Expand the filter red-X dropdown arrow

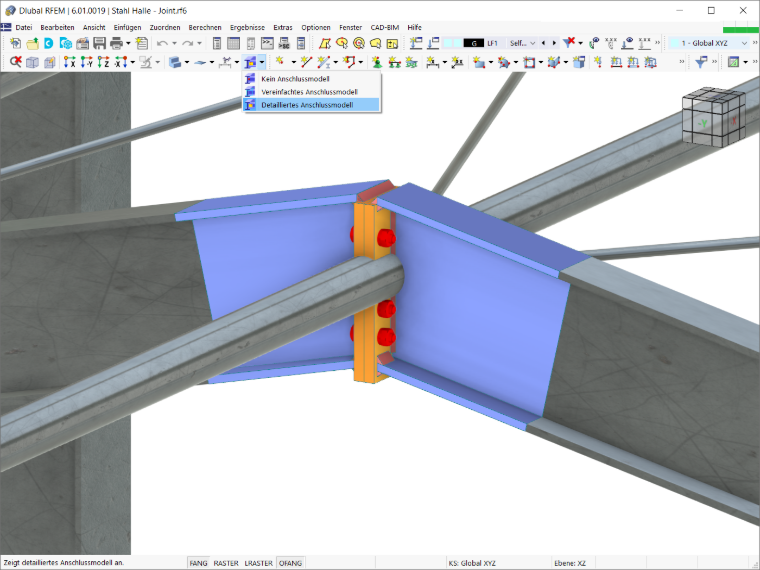581,43
